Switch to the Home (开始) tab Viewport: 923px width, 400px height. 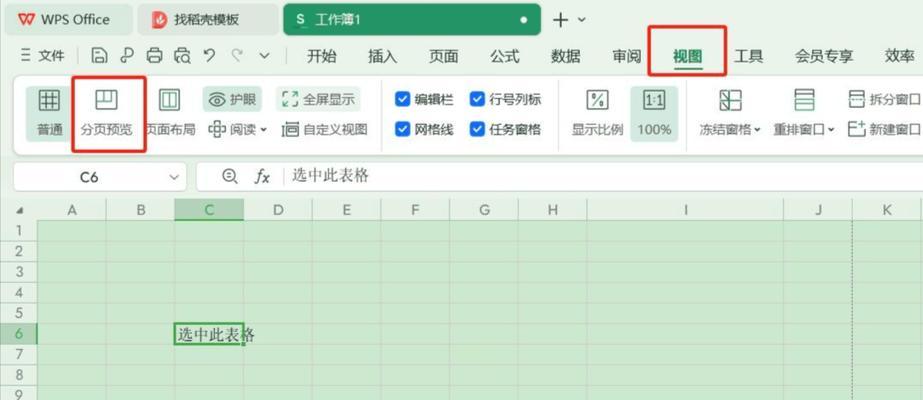coord(321,56)
